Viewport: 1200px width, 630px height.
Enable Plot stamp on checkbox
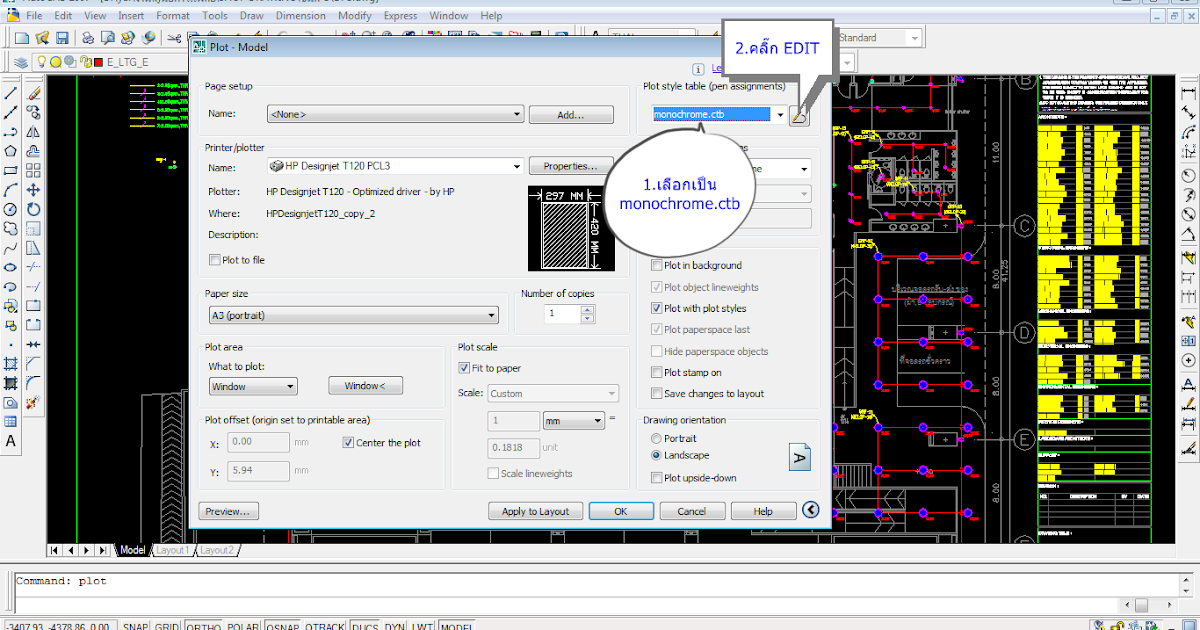657,373
